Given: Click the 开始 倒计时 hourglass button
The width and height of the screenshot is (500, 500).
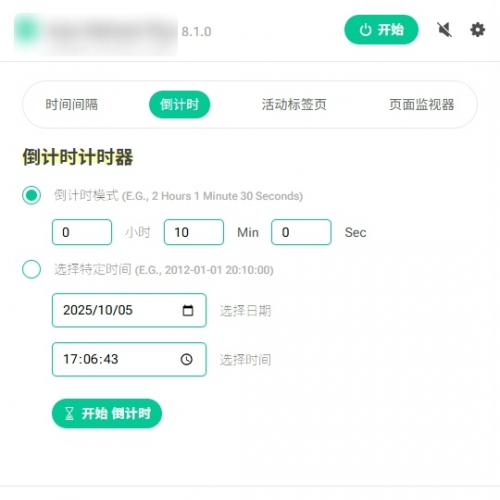Looking at the screenshot, I should [x=107, y=413].
